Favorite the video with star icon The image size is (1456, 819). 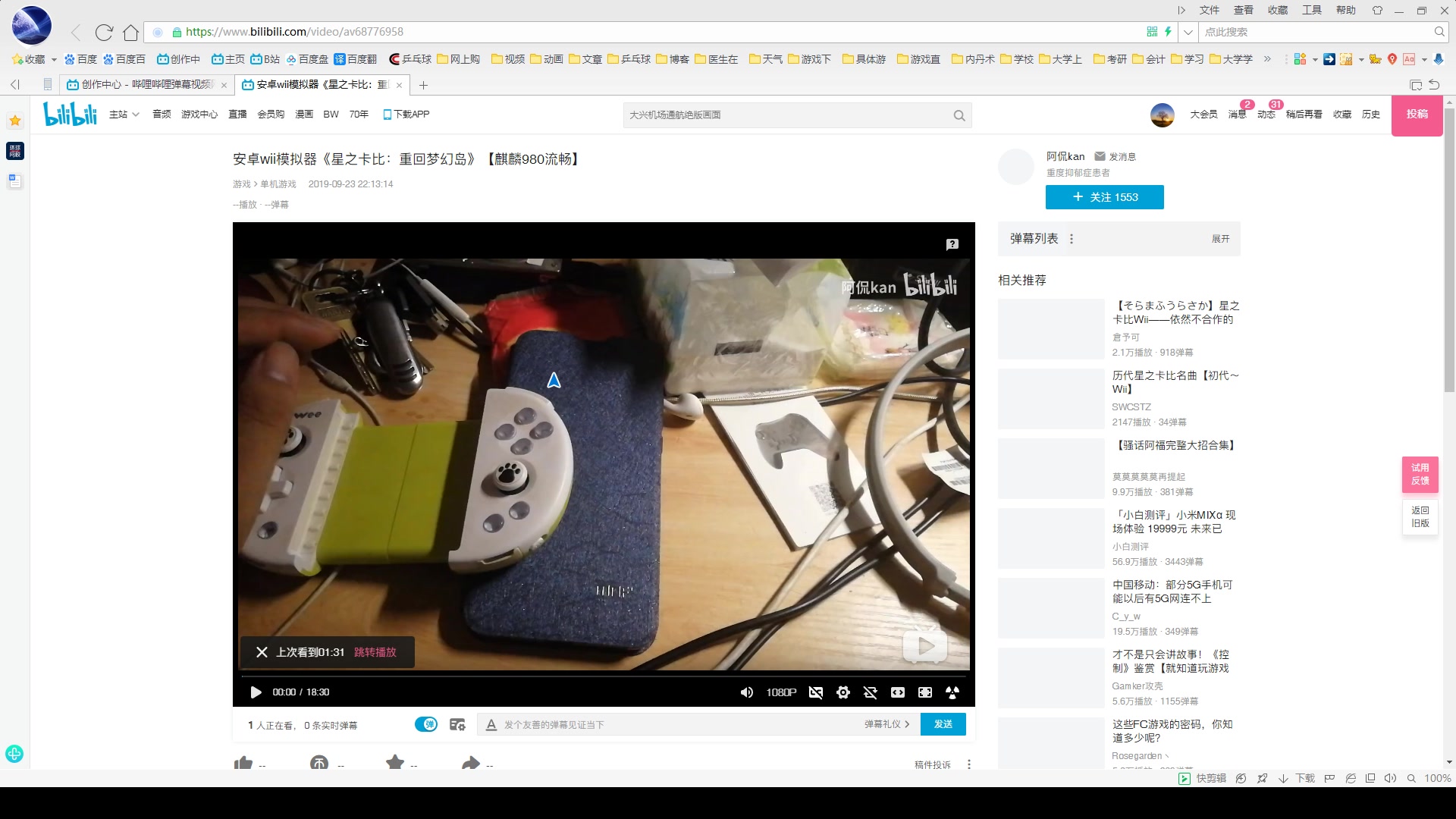pos(395,762)
